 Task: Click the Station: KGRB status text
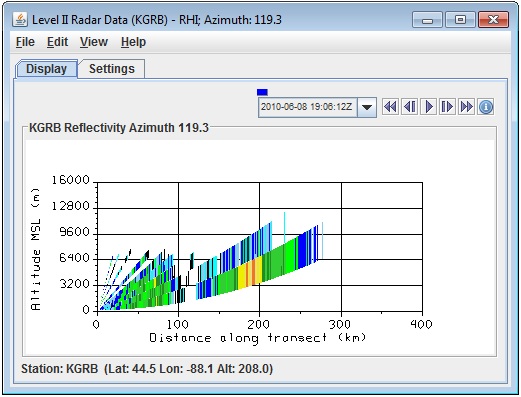147,369
